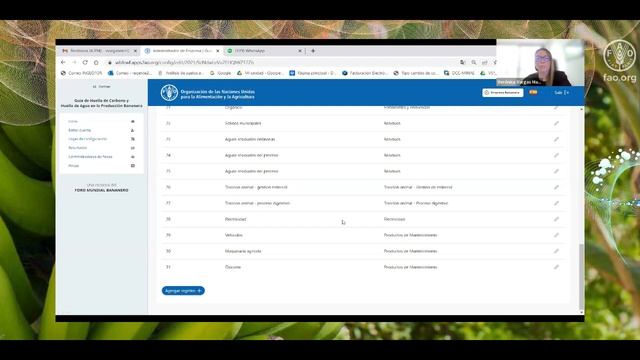Edit the Tracción animal gestión estiércol row
The image size is (640, 360).
tap(556, 187)
